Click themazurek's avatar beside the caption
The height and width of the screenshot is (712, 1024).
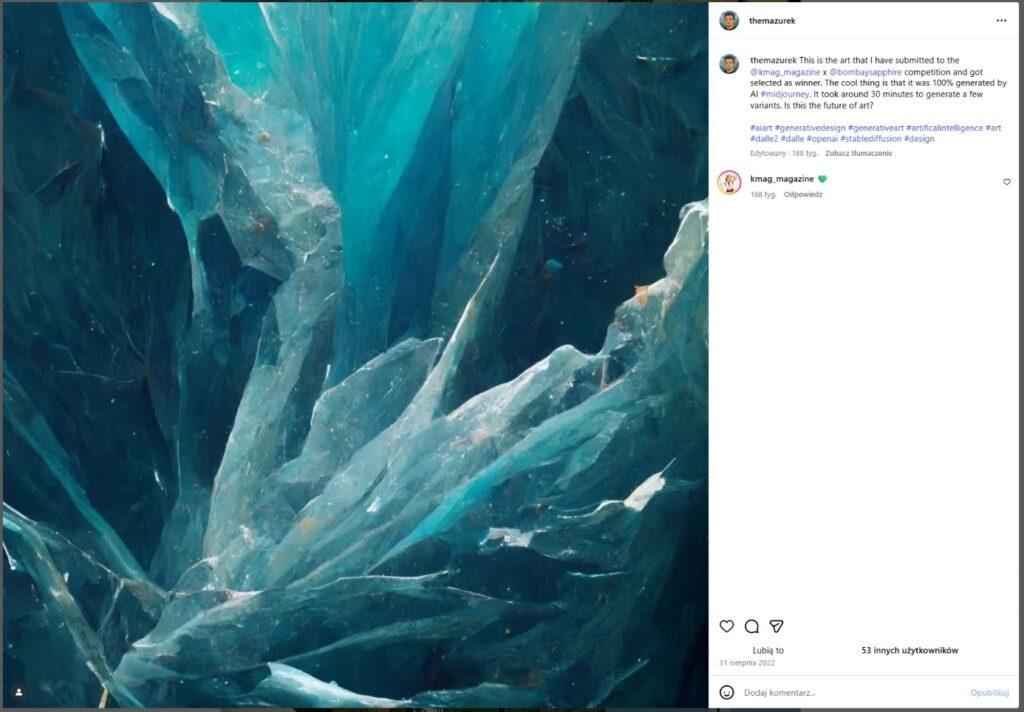point(729,63)
